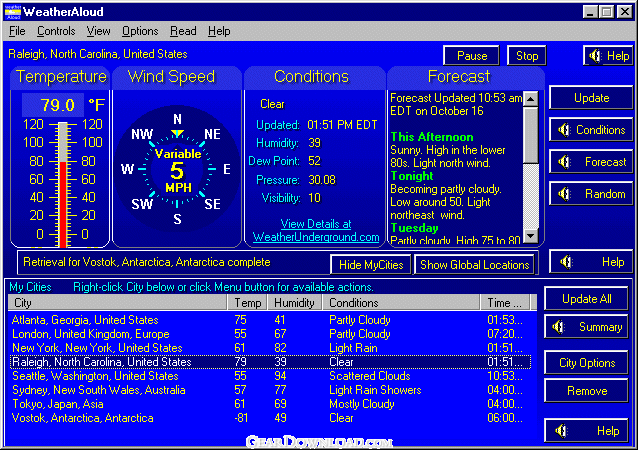Click the 79.0 temperature readout

pos(53,105)
